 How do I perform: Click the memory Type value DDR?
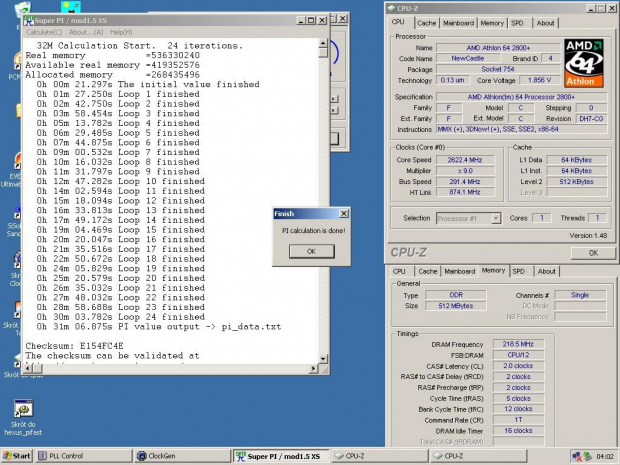(x=456, y=295)
